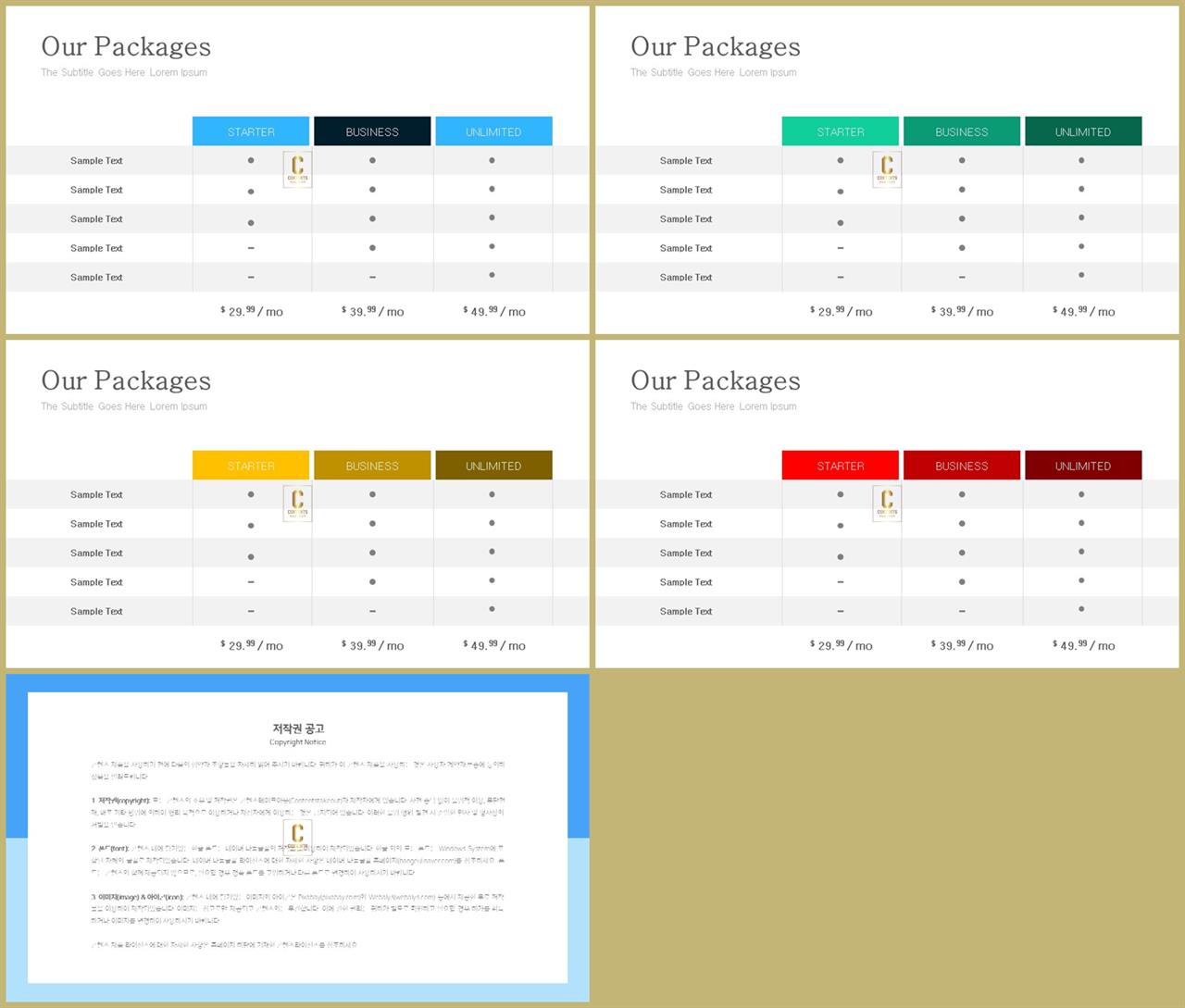
Task: Click the 저작권 공고 heading
Action: point(298,728)
